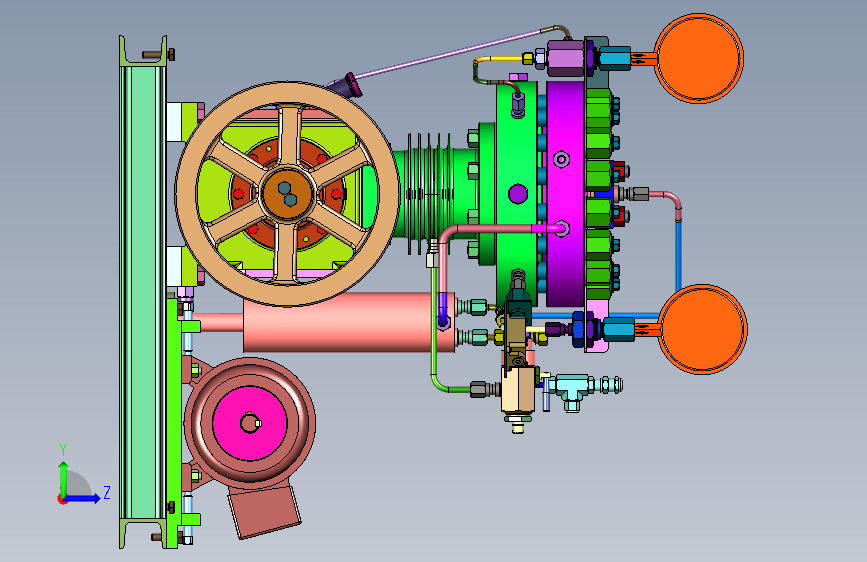Viewport: 867px width, 562px height.
Task: Click the green Y axis arrow of triad
Action: click(x=63, y=479)
